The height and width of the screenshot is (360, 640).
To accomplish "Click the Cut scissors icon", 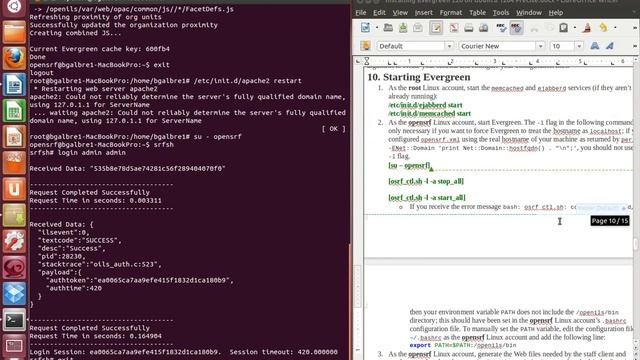I will 533,28.
